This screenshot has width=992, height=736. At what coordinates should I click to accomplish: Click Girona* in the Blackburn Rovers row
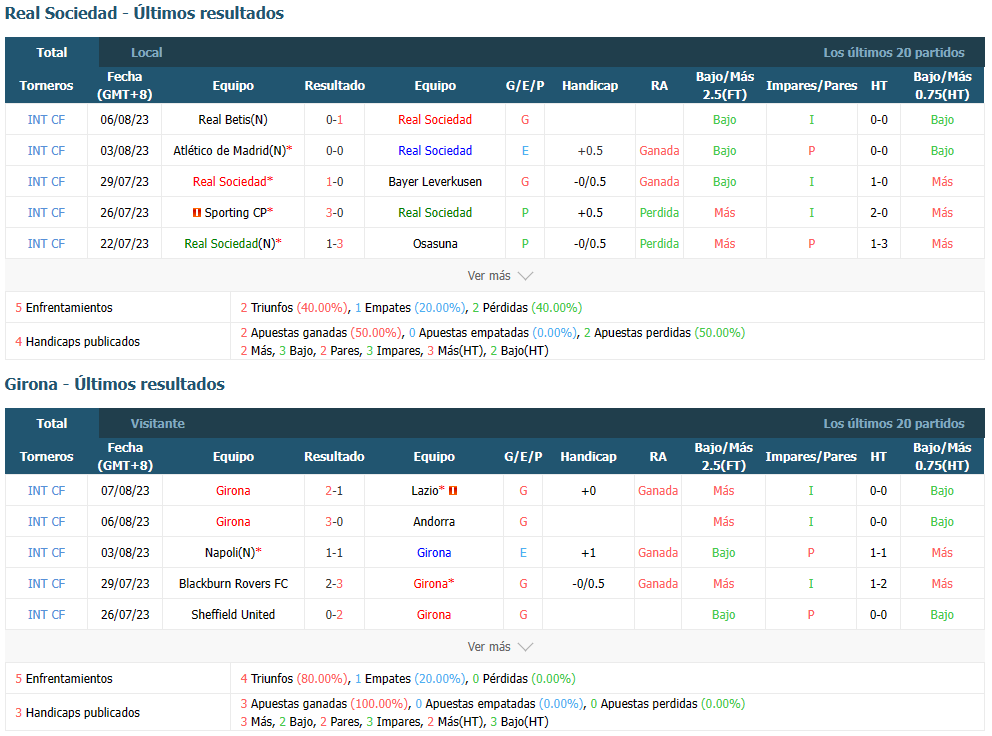click(434, 583)
